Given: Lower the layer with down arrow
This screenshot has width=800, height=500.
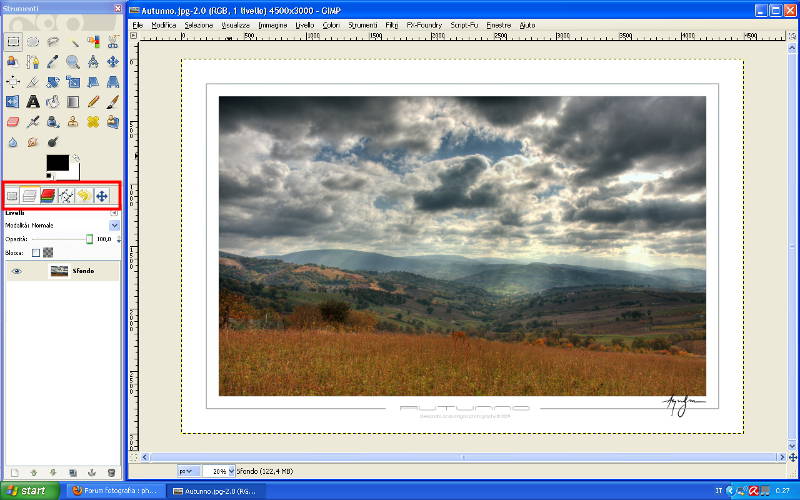Looking at the screenshot, I should [x=53, y=472].
